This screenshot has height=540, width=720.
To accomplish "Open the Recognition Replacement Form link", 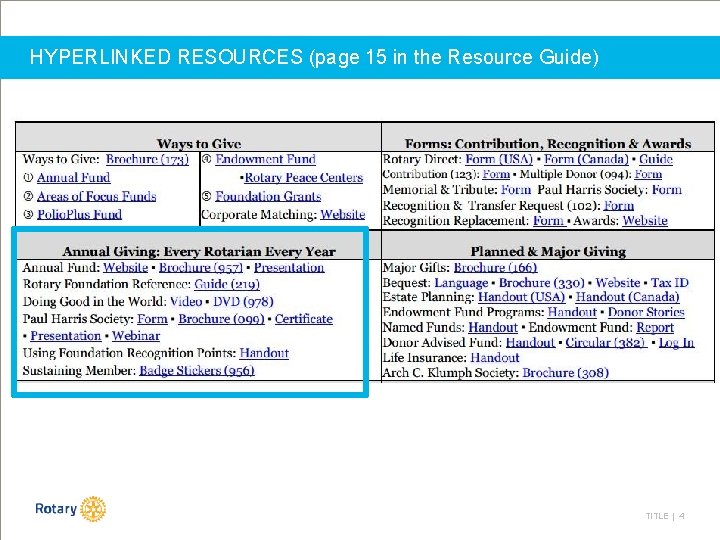I will point(549,221).
